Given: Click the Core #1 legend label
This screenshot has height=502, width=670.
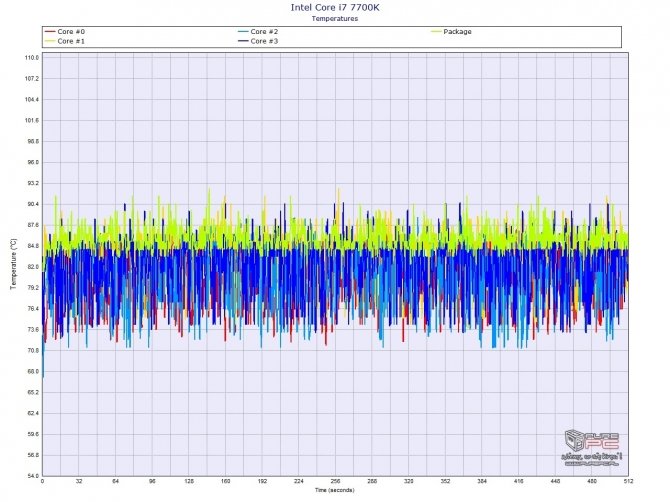Looking at the screenshot, I should [x=71, y=41].
